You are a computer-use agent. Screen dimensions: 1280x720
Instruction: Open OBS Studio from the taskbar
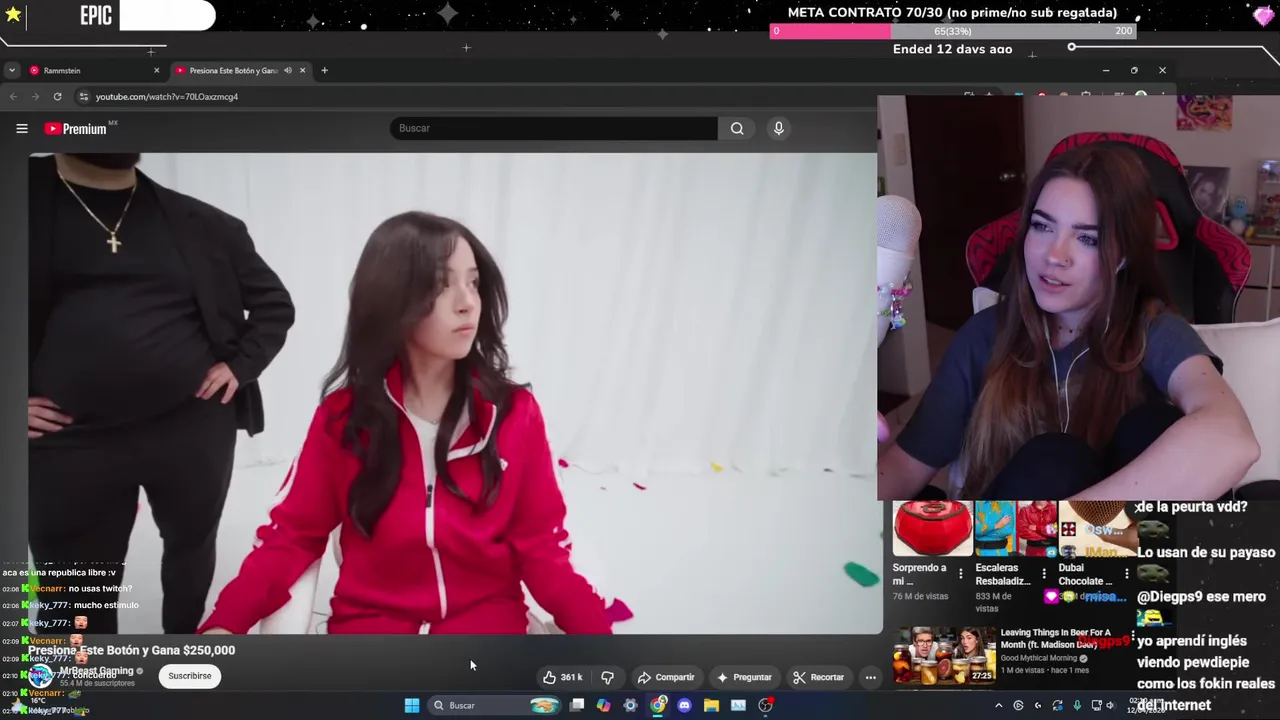click(765, 705)
